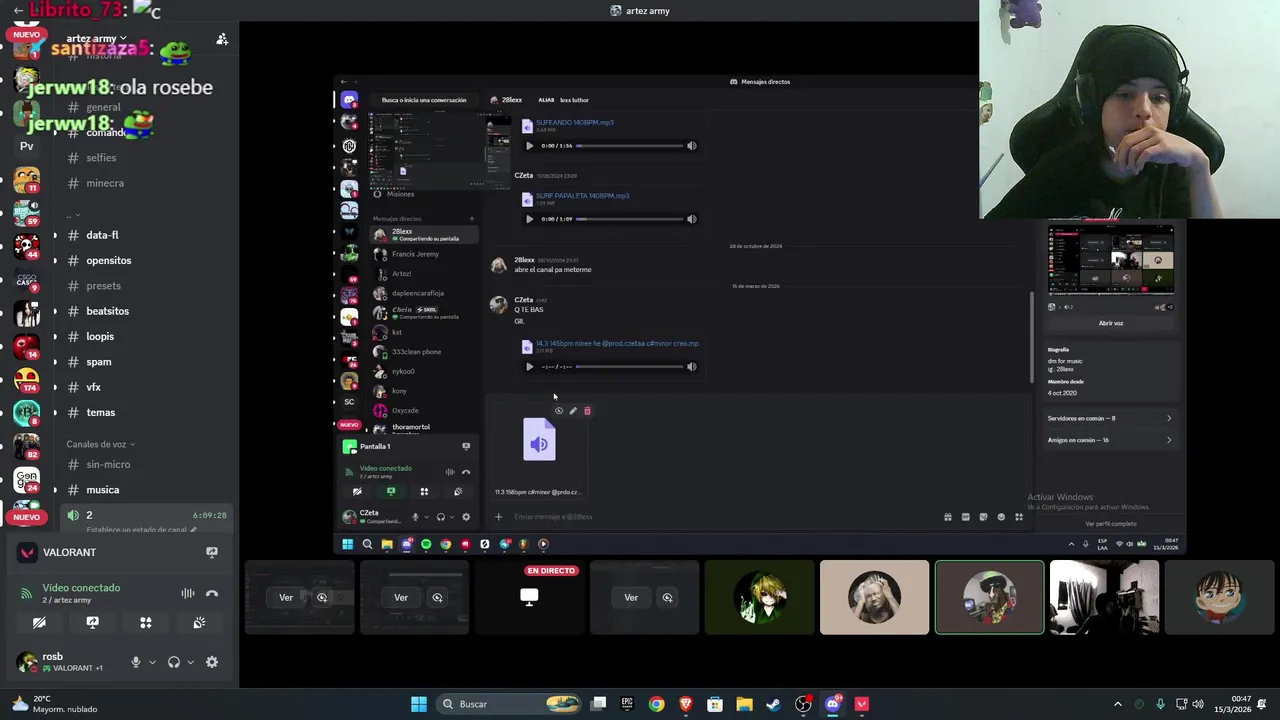Seek on SUFEANDO 140BPM.mp3 progress bar
Viewport: 1280px width, 720px height.
(x=629, y=146)
